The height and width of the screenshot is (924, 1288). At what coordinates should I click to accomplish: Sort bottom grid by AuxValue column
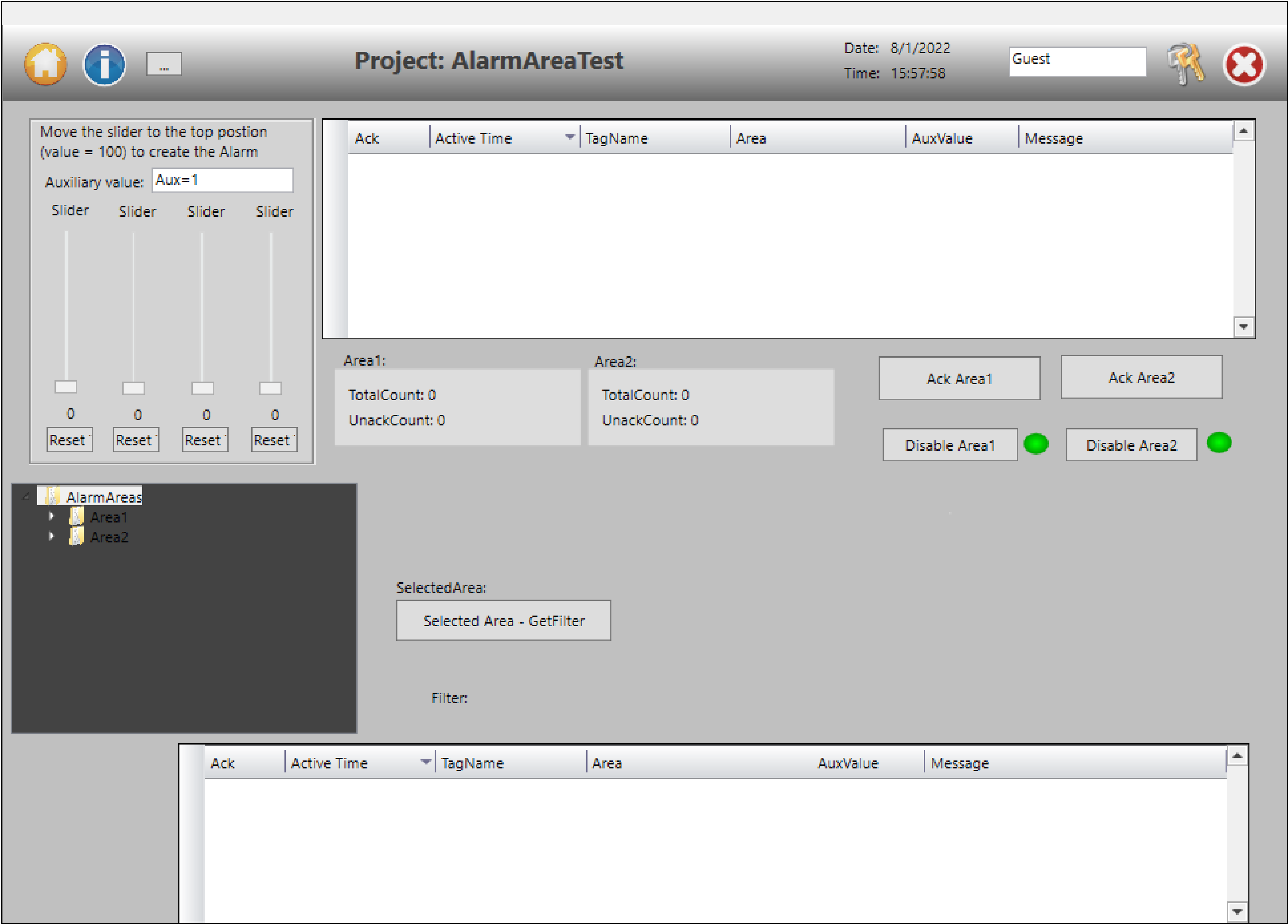(867, 763)
